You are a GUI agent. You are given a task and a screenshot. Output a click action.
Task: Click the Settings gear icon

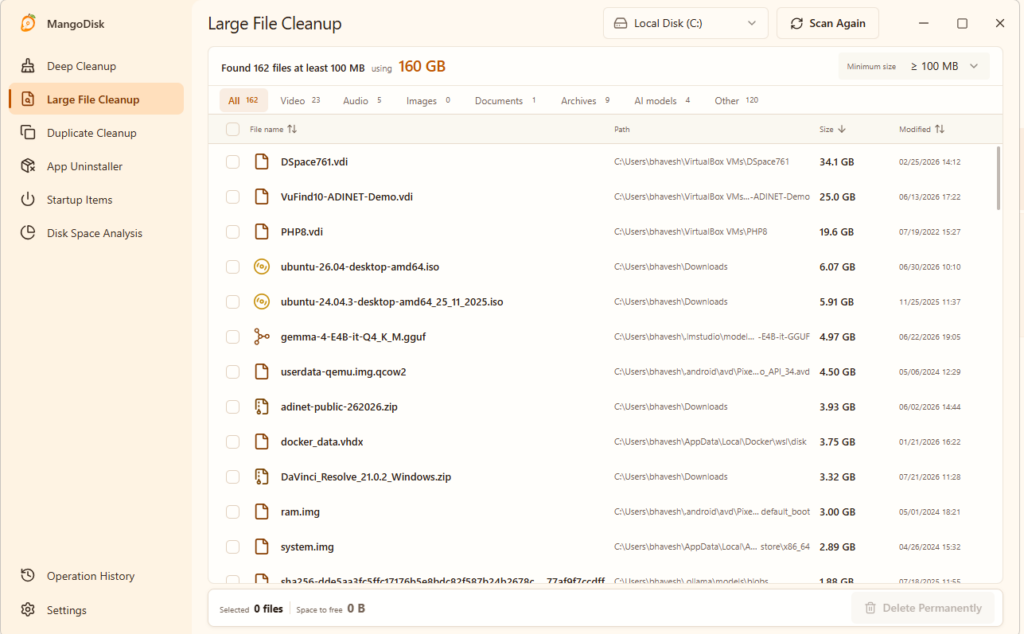pyautogui.click(x=27, y=609)
